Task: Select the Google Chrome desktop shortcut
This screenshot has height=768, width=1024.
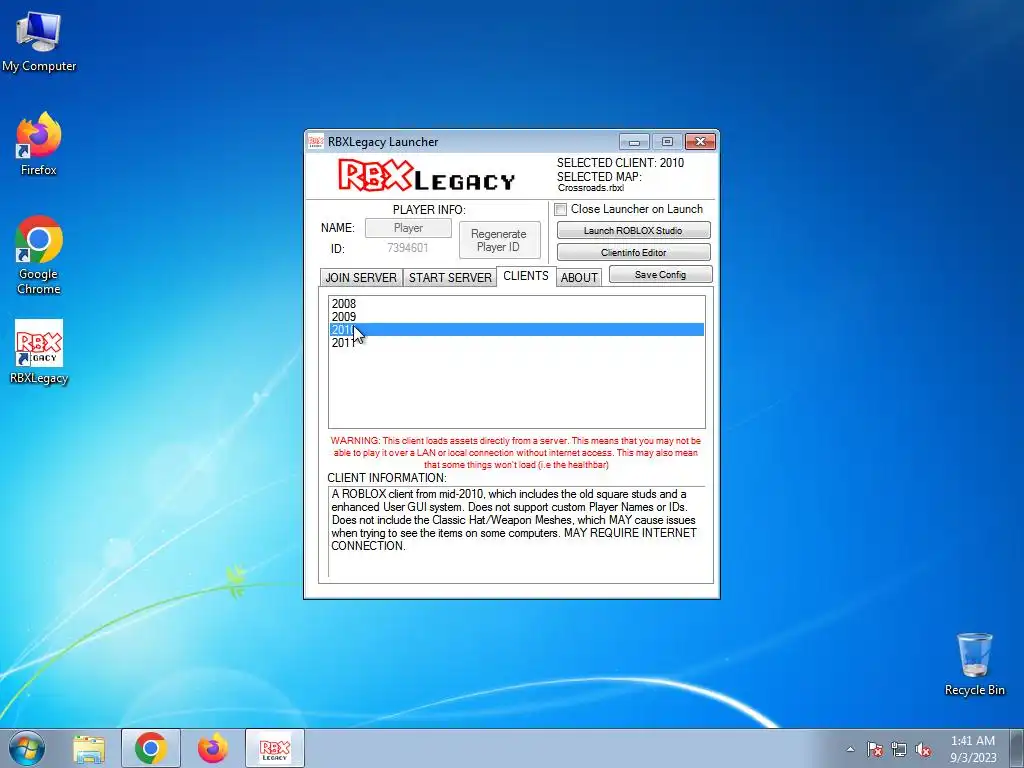Action: (x=39, y=255)
